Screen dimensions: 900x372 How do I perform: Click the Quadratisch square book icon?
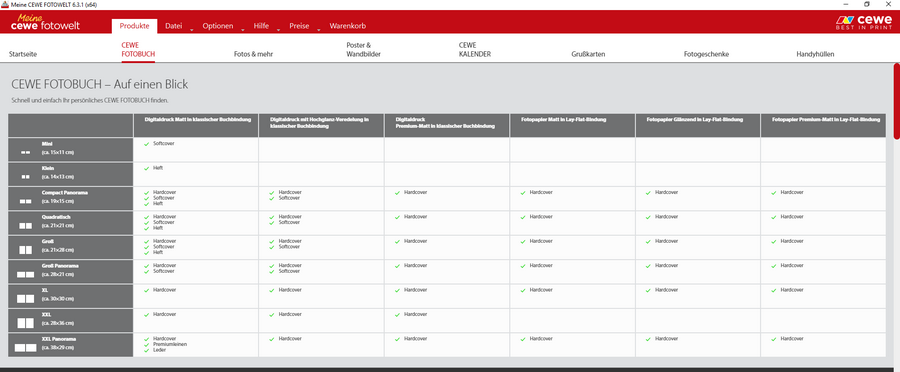pos(25,226)
